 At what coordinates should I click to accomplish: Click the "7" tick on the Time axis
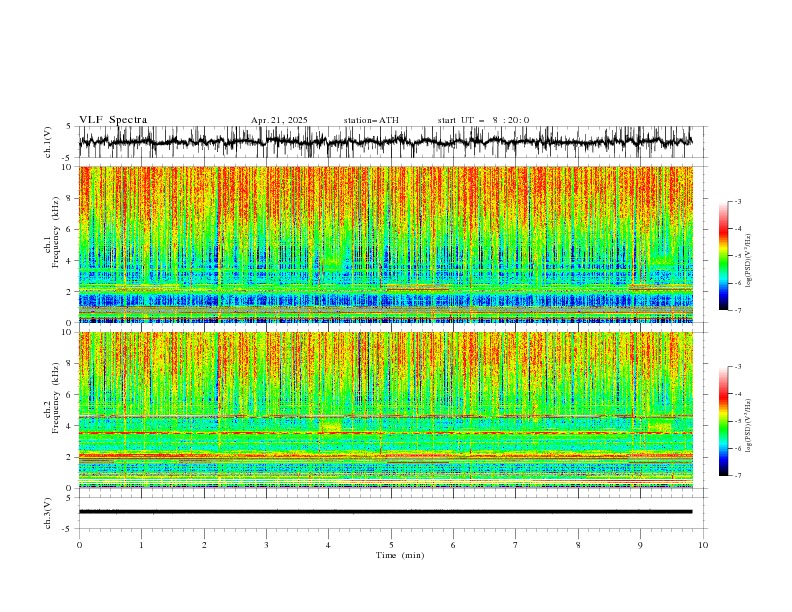tap(516, 545)
